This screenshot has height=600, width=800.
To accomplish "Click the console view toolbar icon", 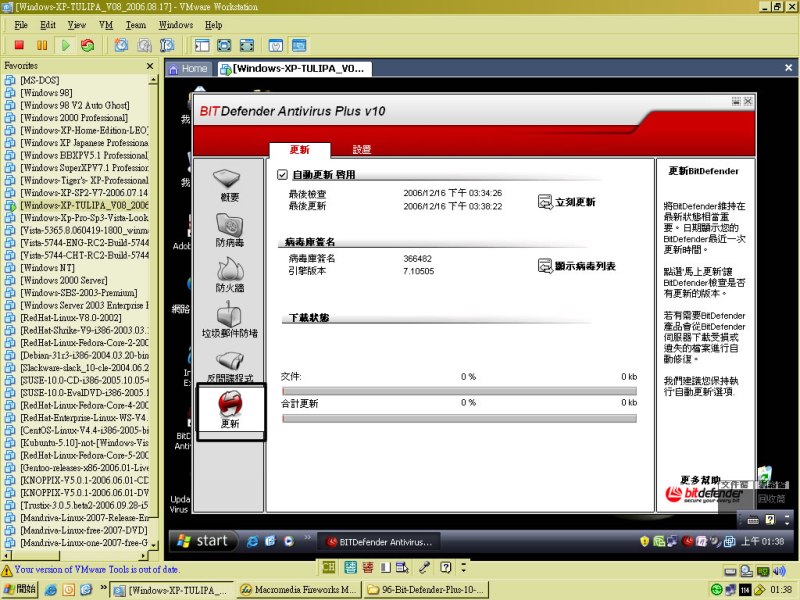I will 299,45.
